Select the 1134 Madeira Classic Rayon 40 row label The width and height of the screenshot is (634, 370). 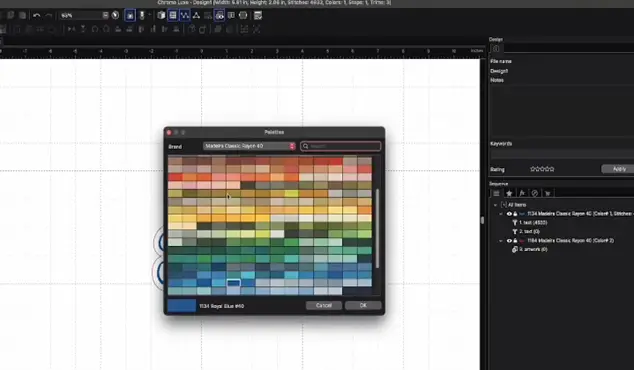[580, 214]
